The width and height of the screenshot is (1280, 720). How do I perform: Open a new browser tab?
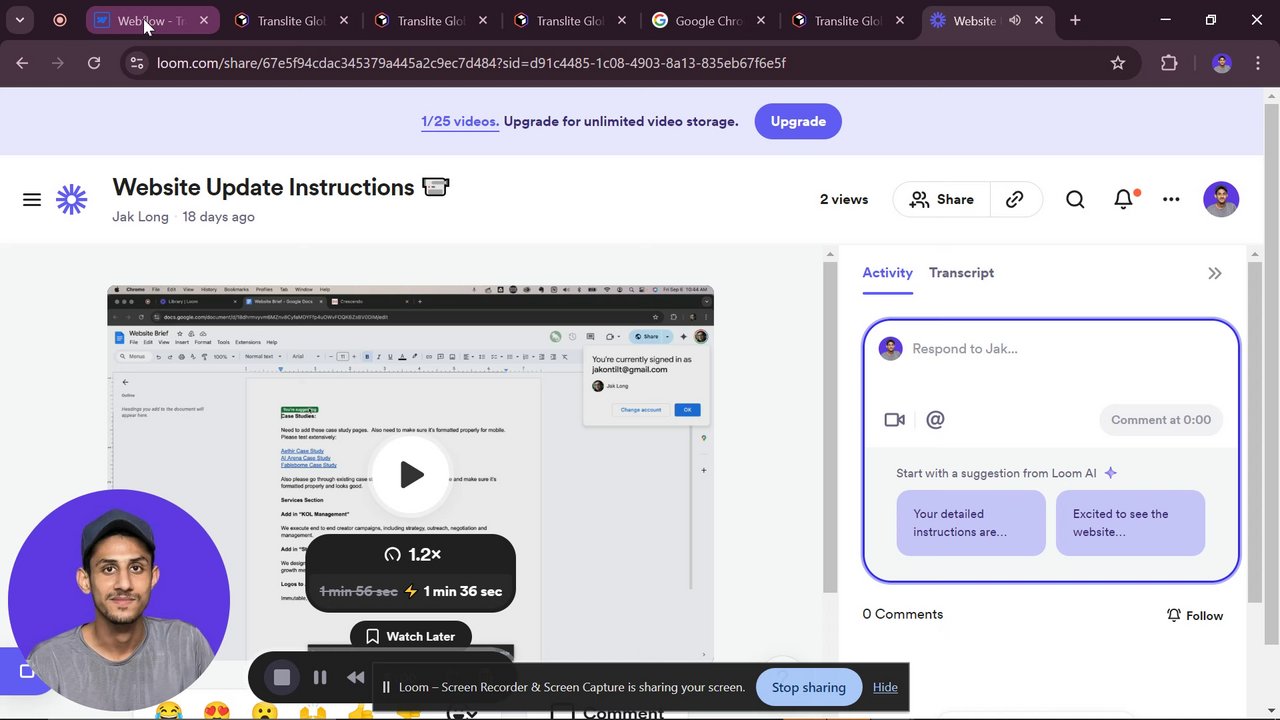(1075, 20)
